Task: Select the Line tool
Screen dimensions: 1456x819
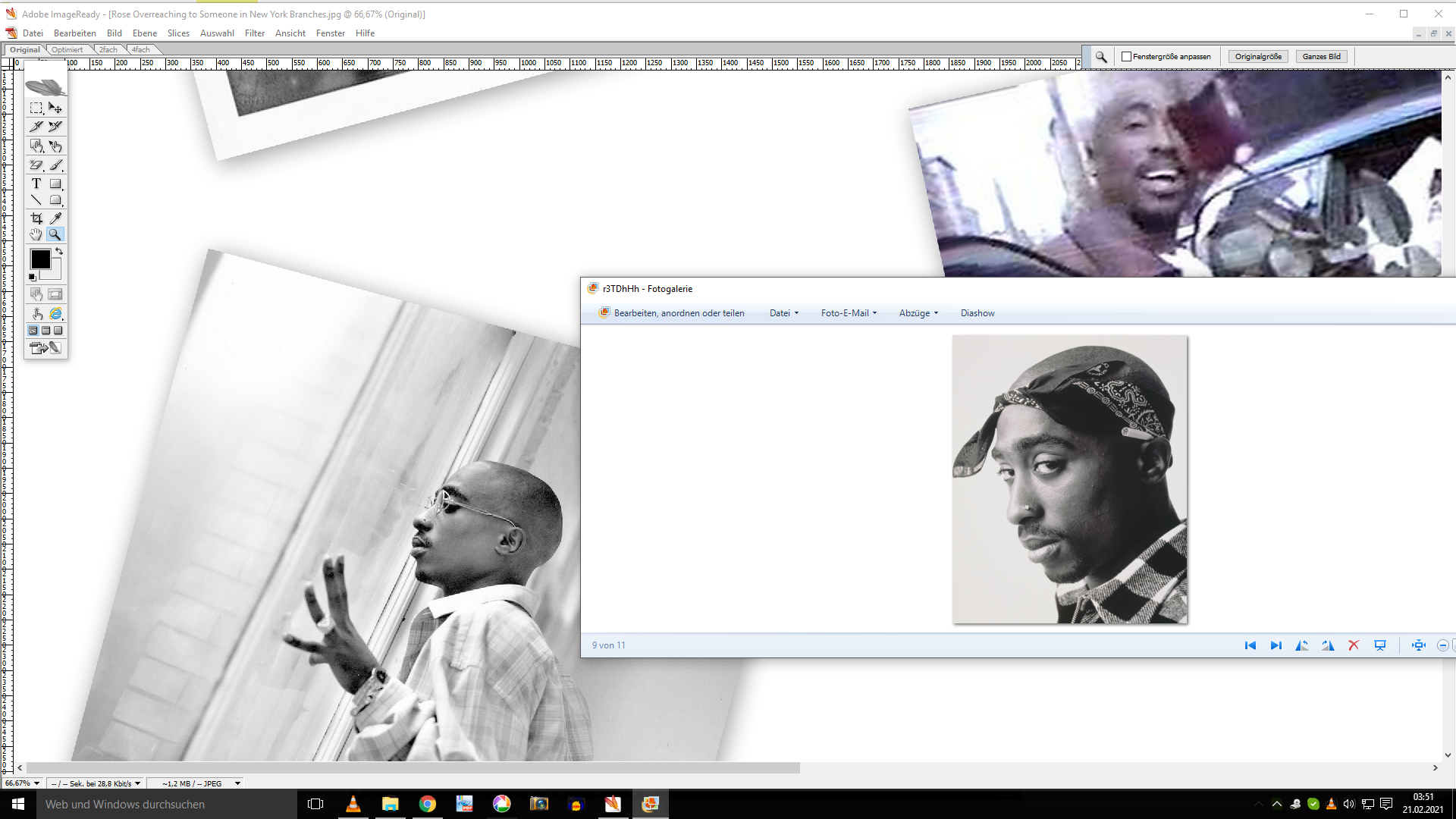Action: 36,200
